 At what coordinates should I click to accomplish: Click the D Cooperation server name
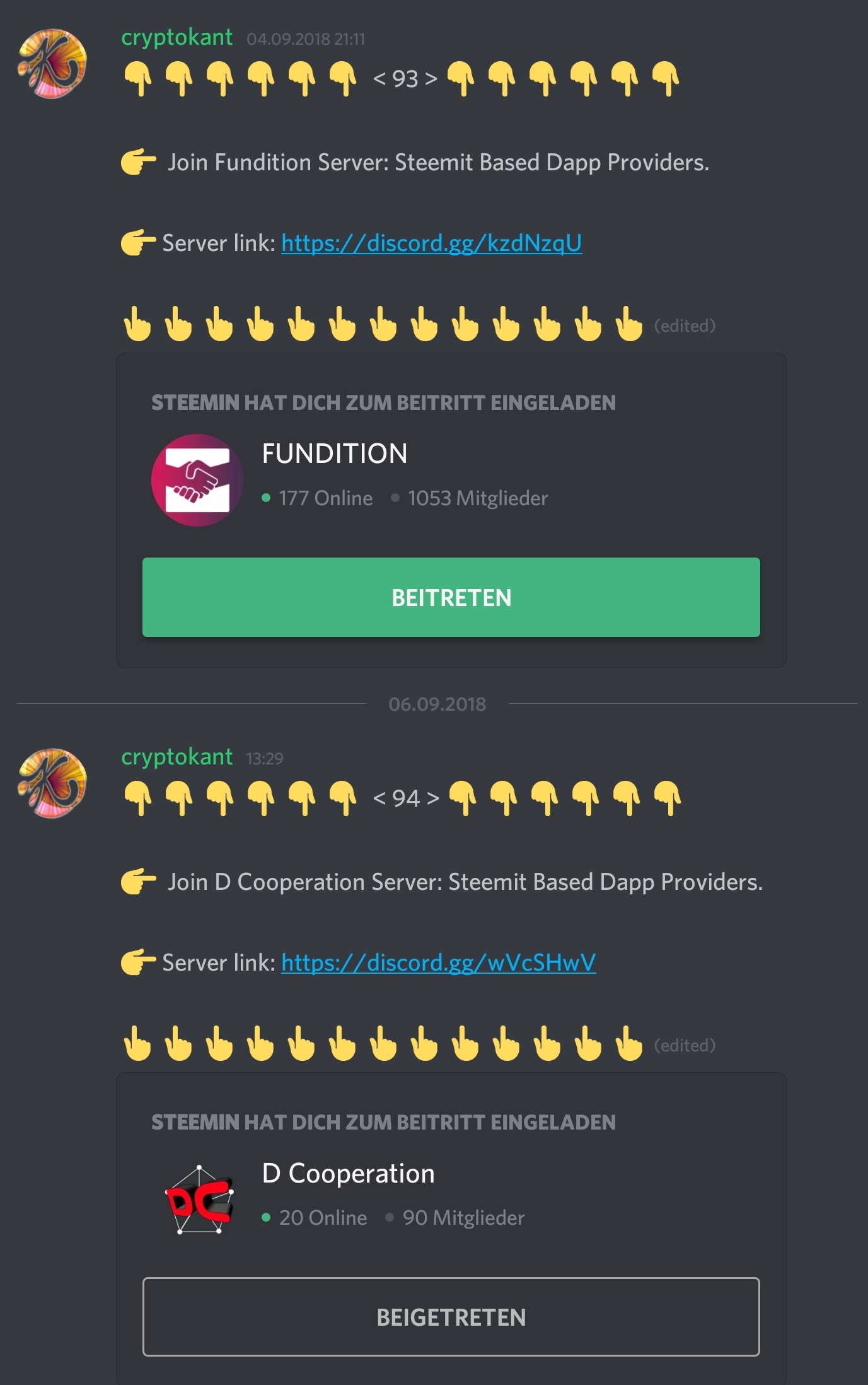coord(348,1174)
